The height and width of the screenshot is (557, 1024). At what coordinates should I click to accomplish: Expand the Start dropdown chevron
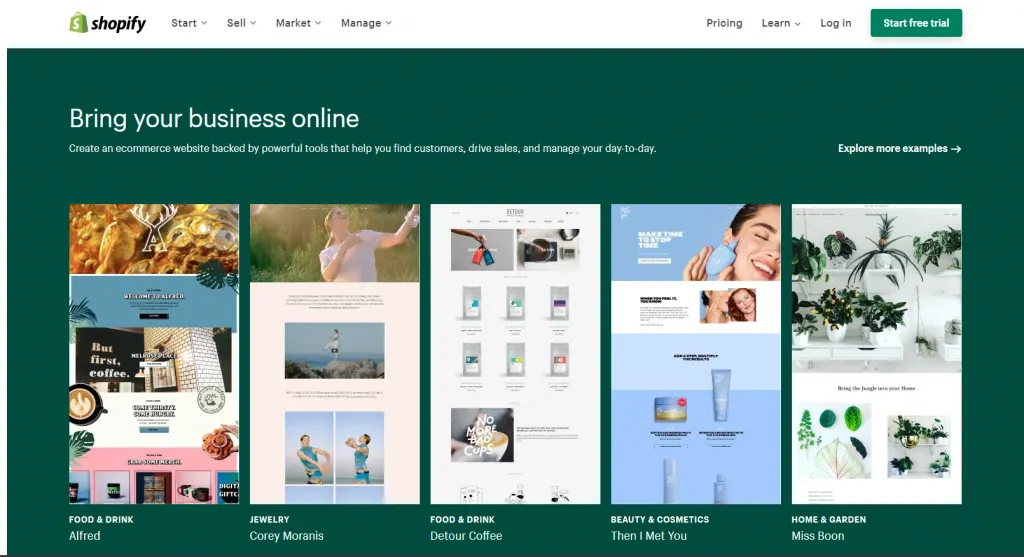coord(204,23)
